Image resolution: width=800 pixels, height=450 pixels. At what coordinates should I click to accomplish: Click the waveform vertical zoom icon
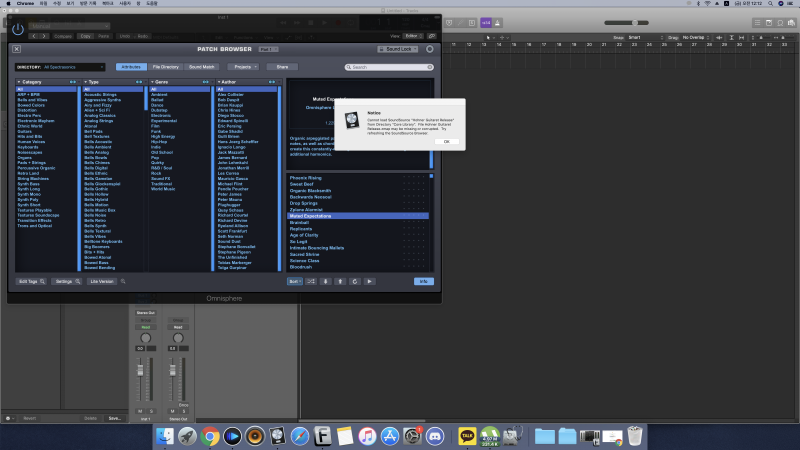(x=719, y=38)
